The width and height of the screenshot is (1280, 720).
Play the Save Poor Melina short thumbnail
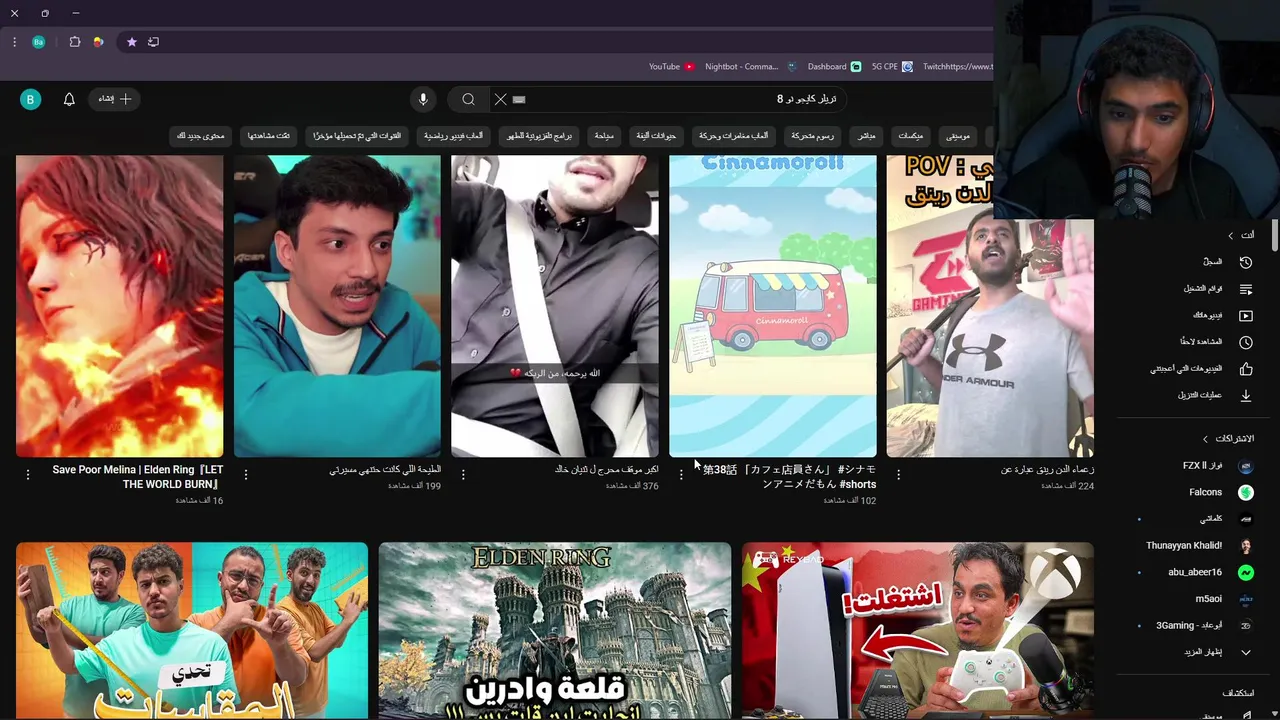click(x=119, y=306)
